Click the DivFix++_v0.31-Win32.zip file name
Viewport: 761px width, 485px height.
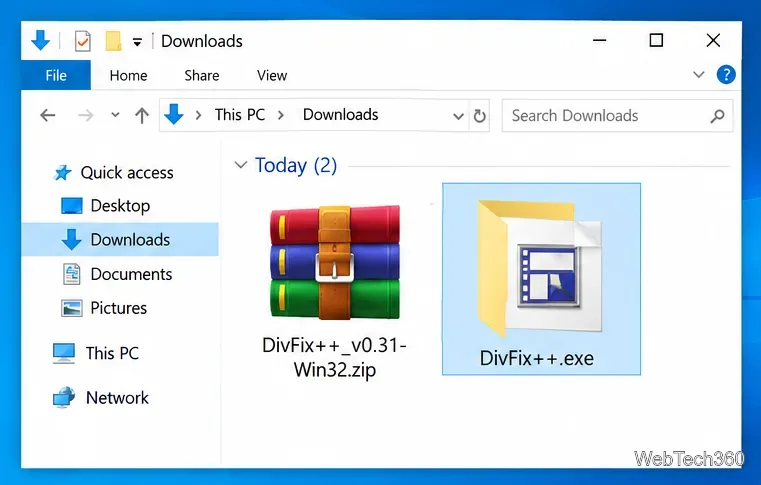point(334,358)
